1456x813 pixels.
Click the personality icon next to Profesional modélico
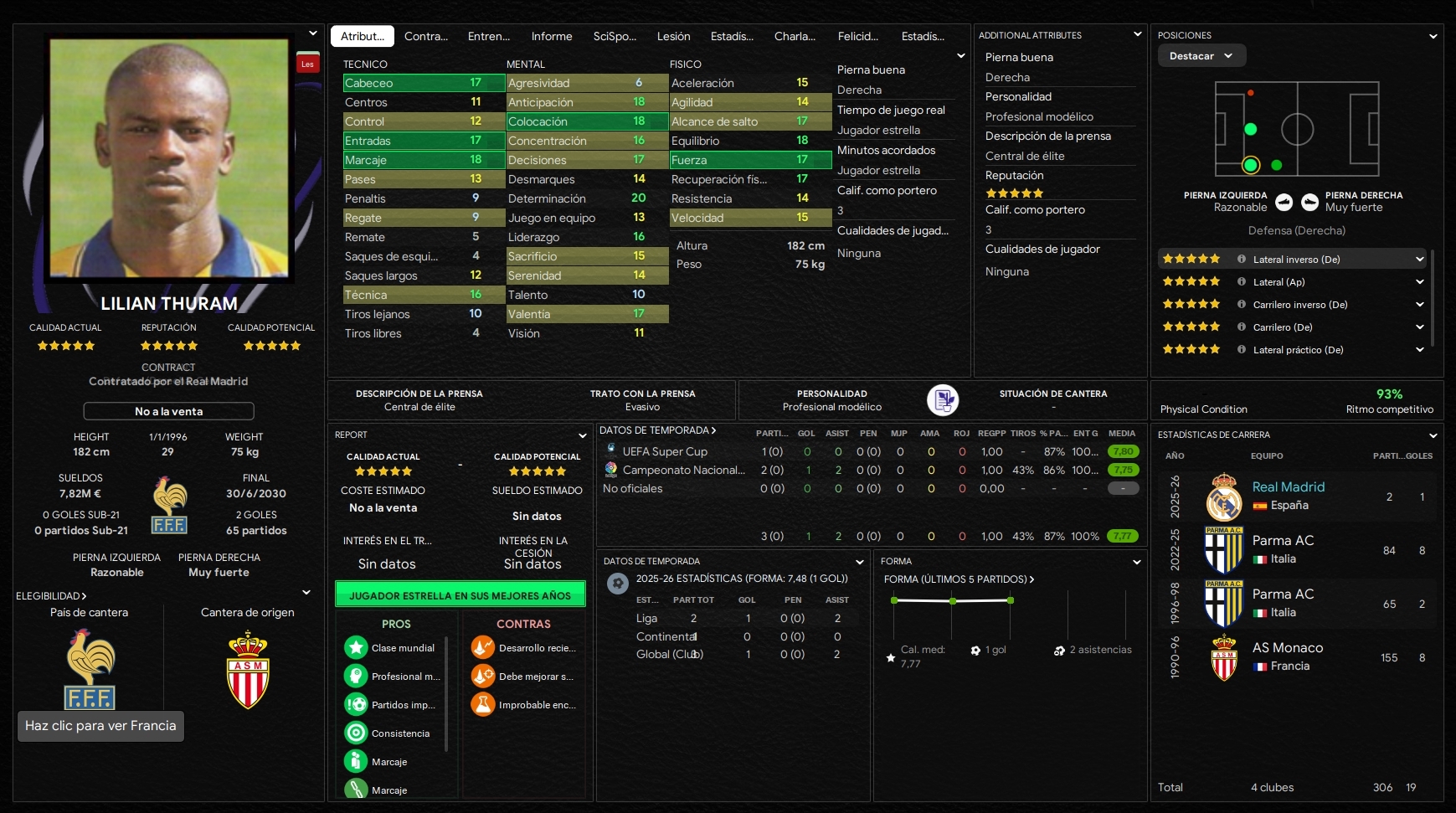(x=943, y=400)
